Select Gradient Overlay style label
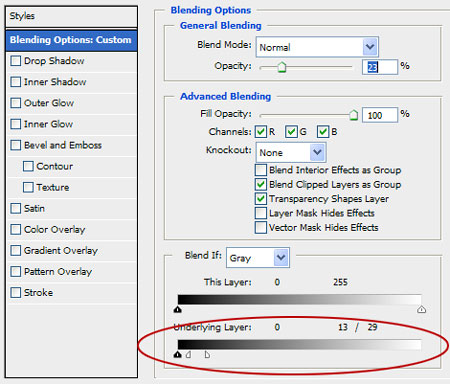450x384 pixels. click(x=61, y=251)
